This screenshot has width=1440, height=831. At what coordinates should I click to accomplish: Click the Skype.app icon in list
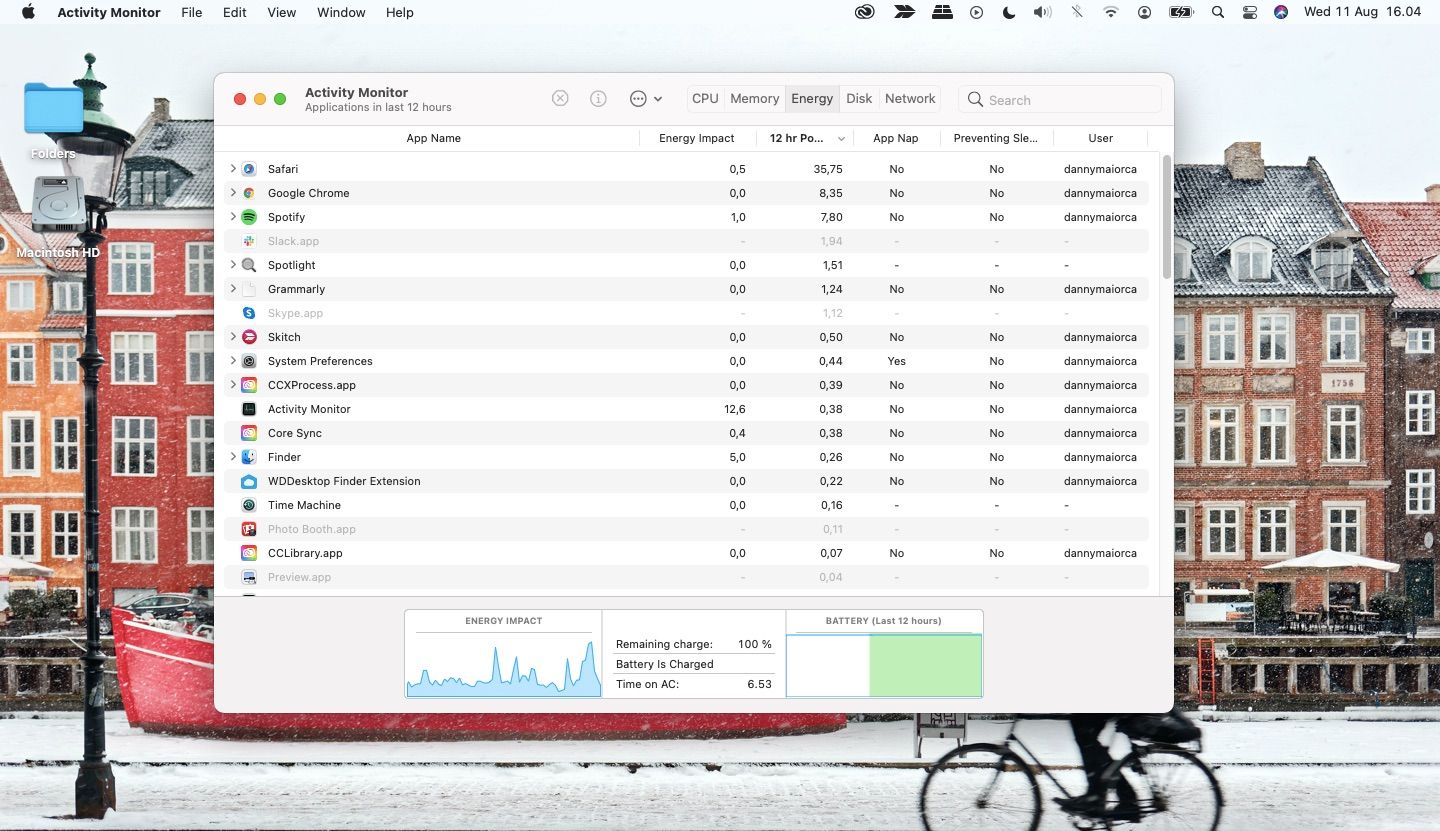(x=249, y=313)
